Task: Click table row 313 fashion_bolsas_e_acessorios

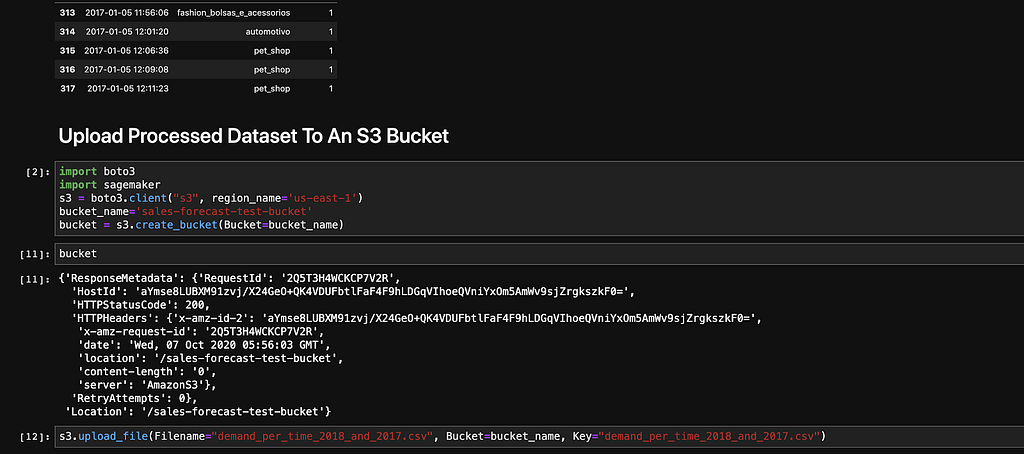Action: pyautogui.click(x=196, y=13)
